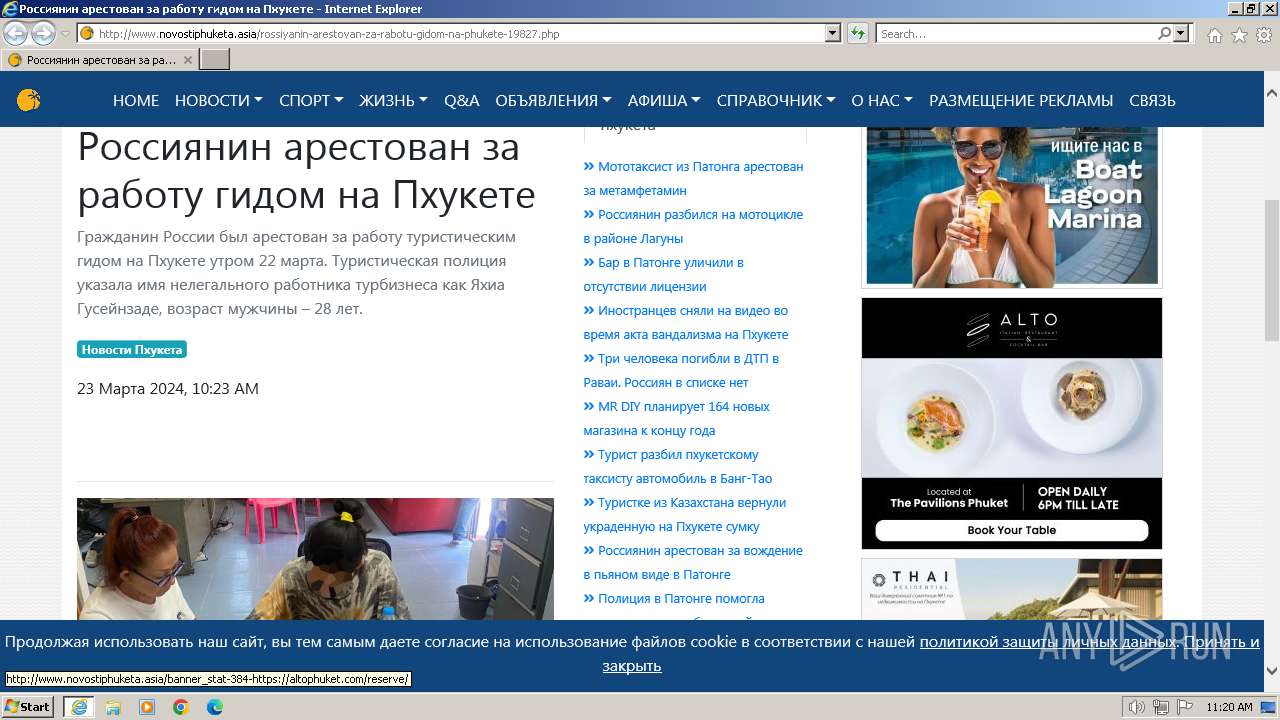This screenshot has height=720, width=1280.
Task: Open the Thai Residential banner ad
Action: [1012, 589]
